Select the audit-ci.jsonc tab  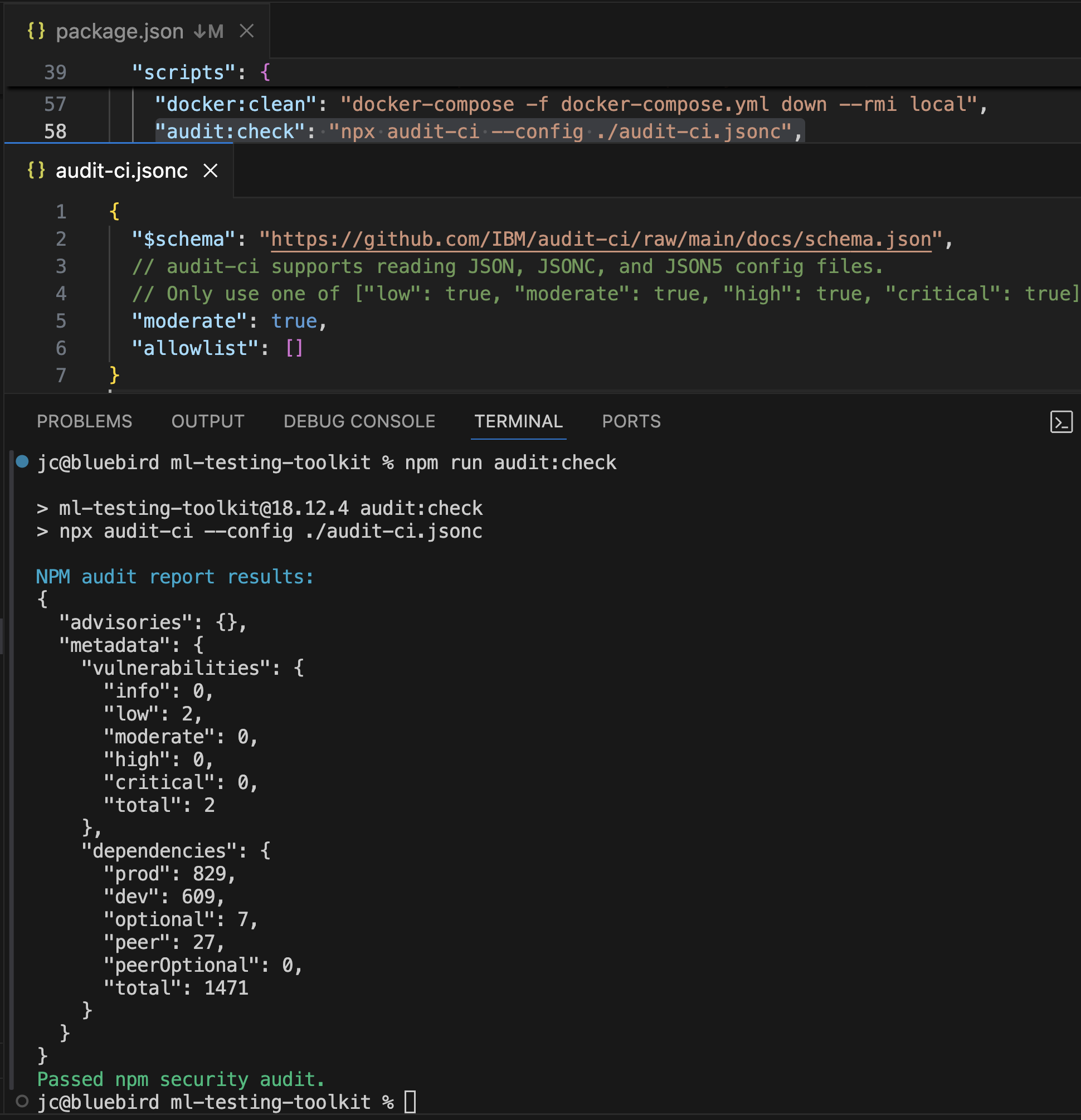119,171
